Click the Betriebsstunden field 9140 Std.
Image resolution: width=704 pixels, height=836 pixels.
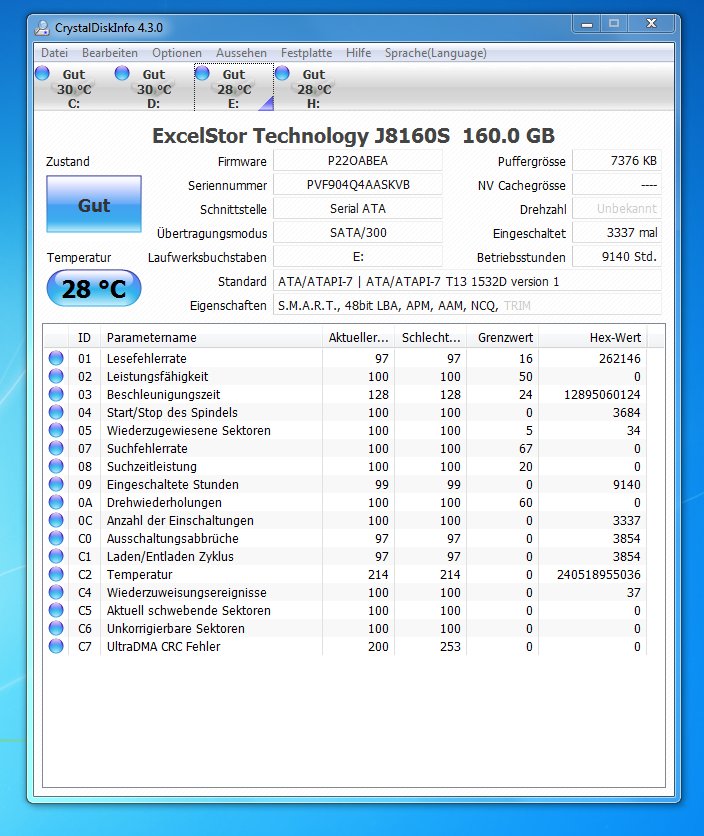click(617, 257)
